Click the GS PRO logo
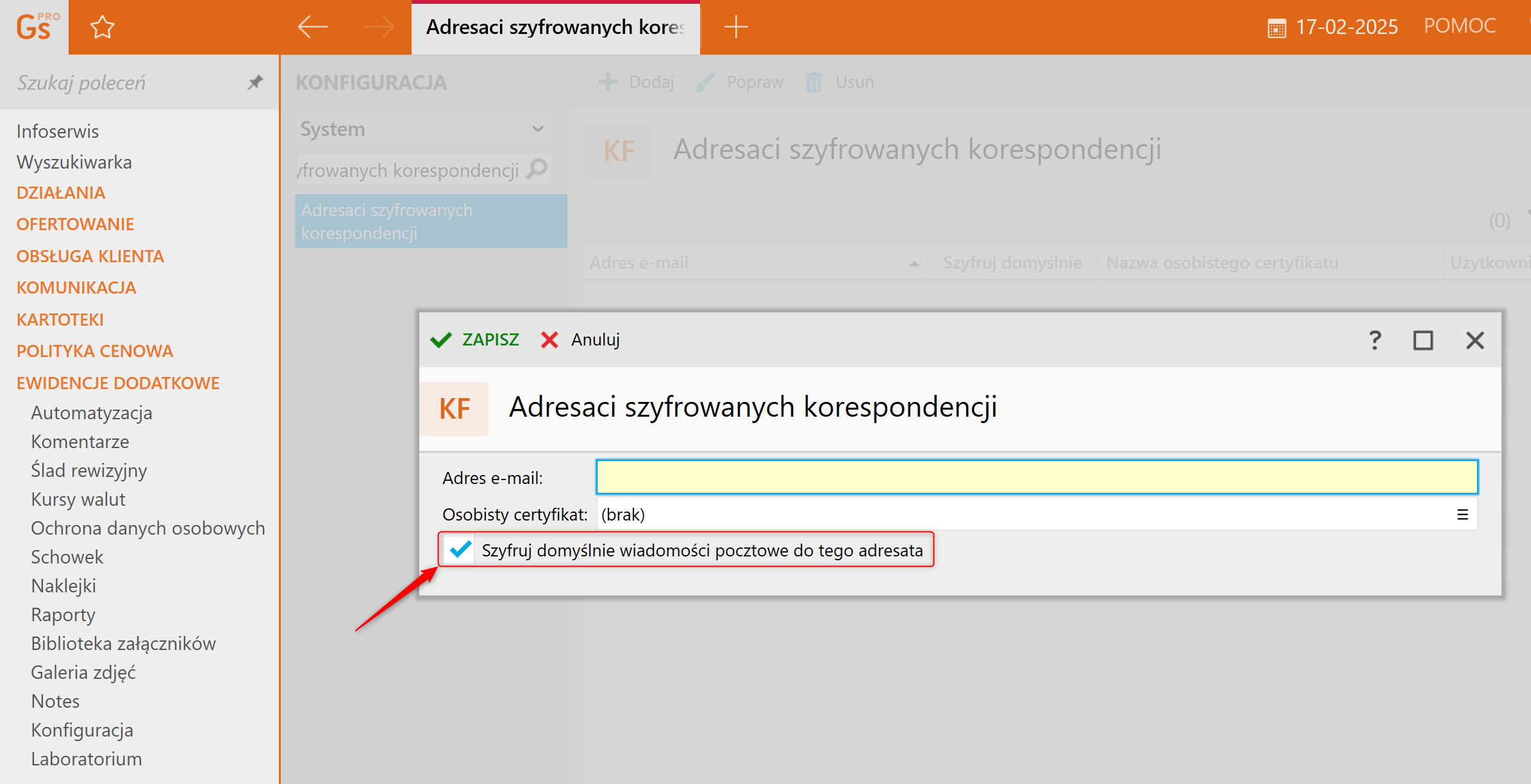Image resolution: width=1531 pixels, height=784 pixels. click(x=35, y=27)
